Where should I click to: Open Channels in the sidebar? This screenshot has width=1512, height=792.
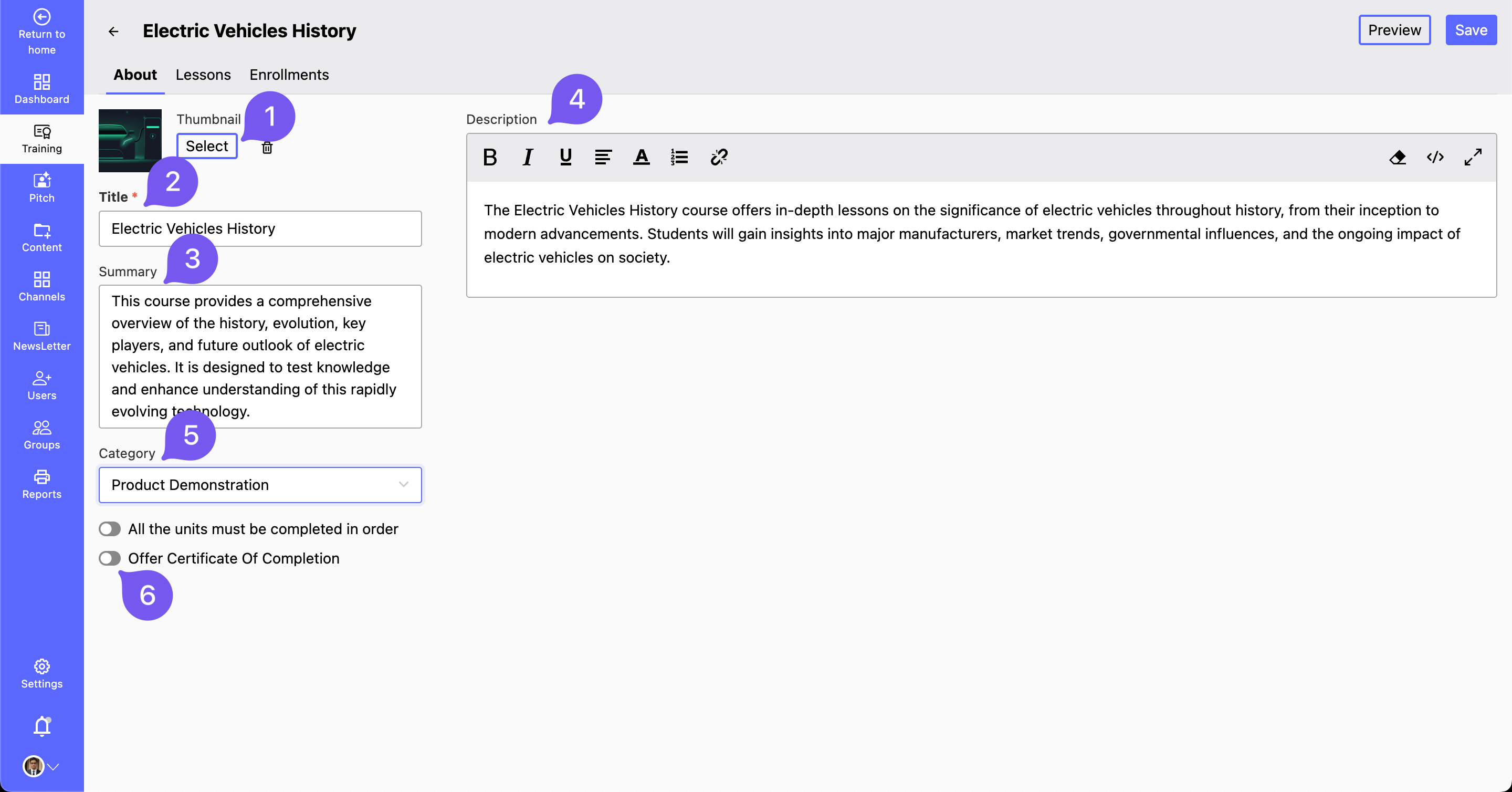[x=41, y=287]
